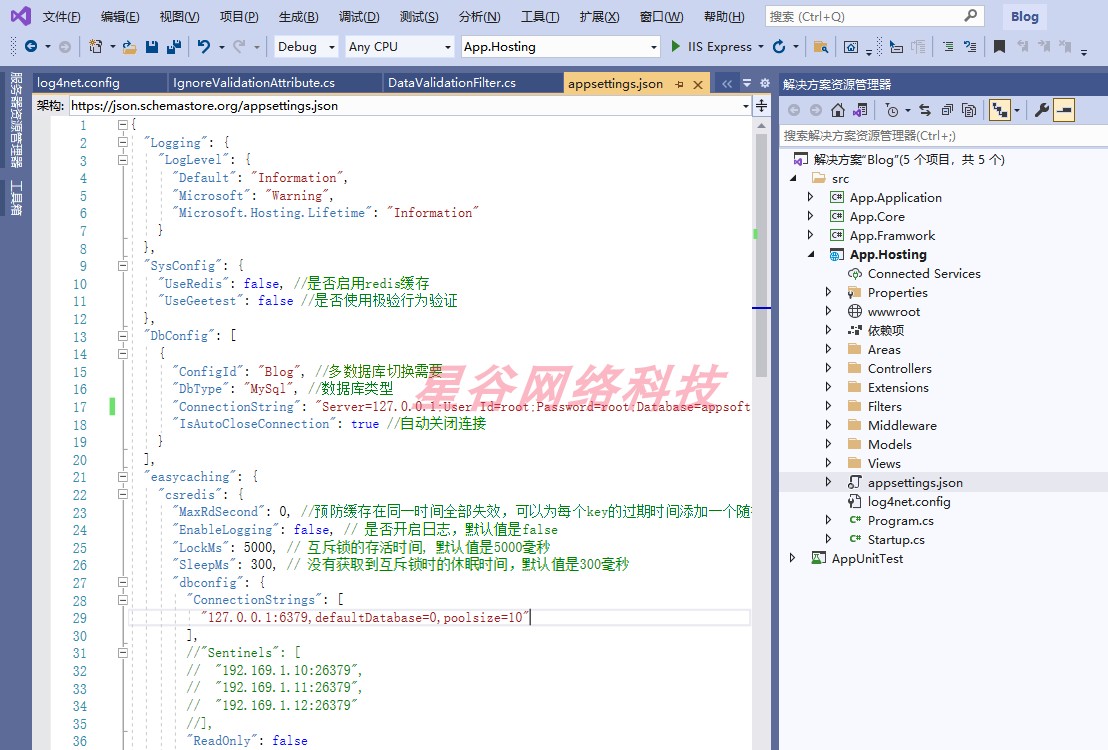1108x750 pixels.
Task: Collapse the SysConfig code fold box
Action: pyautogui.click(x=122, y=266)
